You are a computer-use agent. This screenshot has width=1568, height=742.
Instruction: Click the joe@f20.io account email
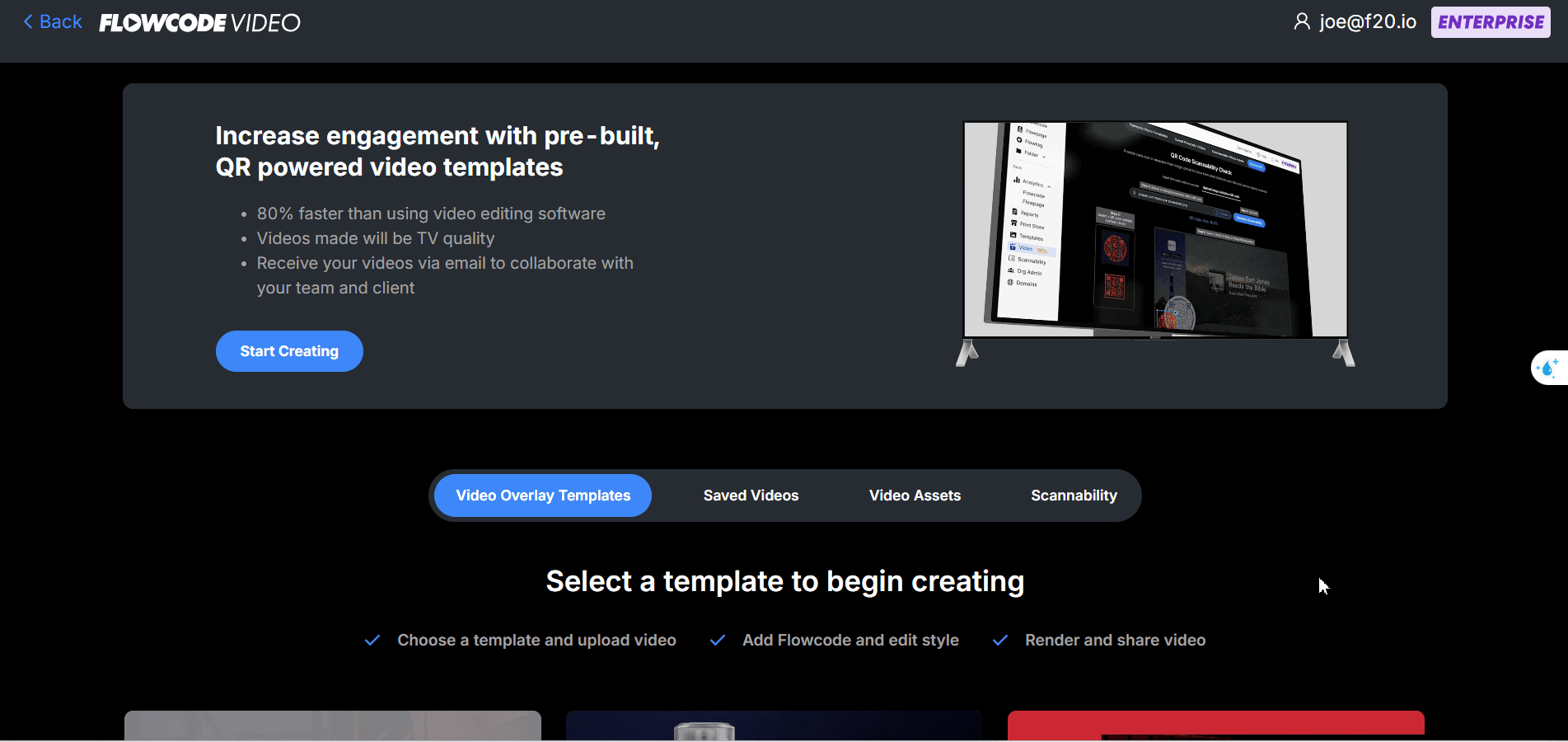coord(1368,22)
